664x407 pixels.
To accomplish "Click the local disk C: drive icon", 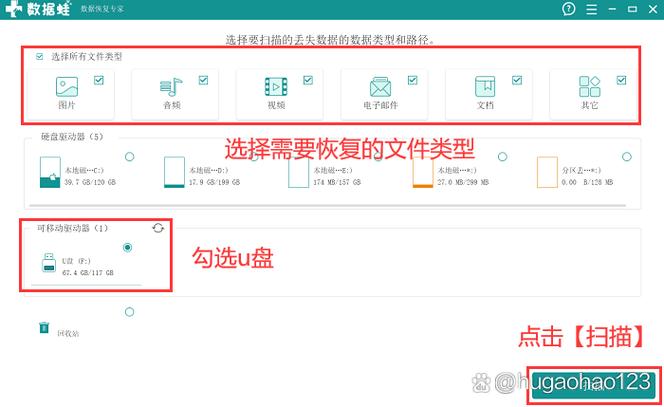I will pyautogui.click(x=50, y=172).
